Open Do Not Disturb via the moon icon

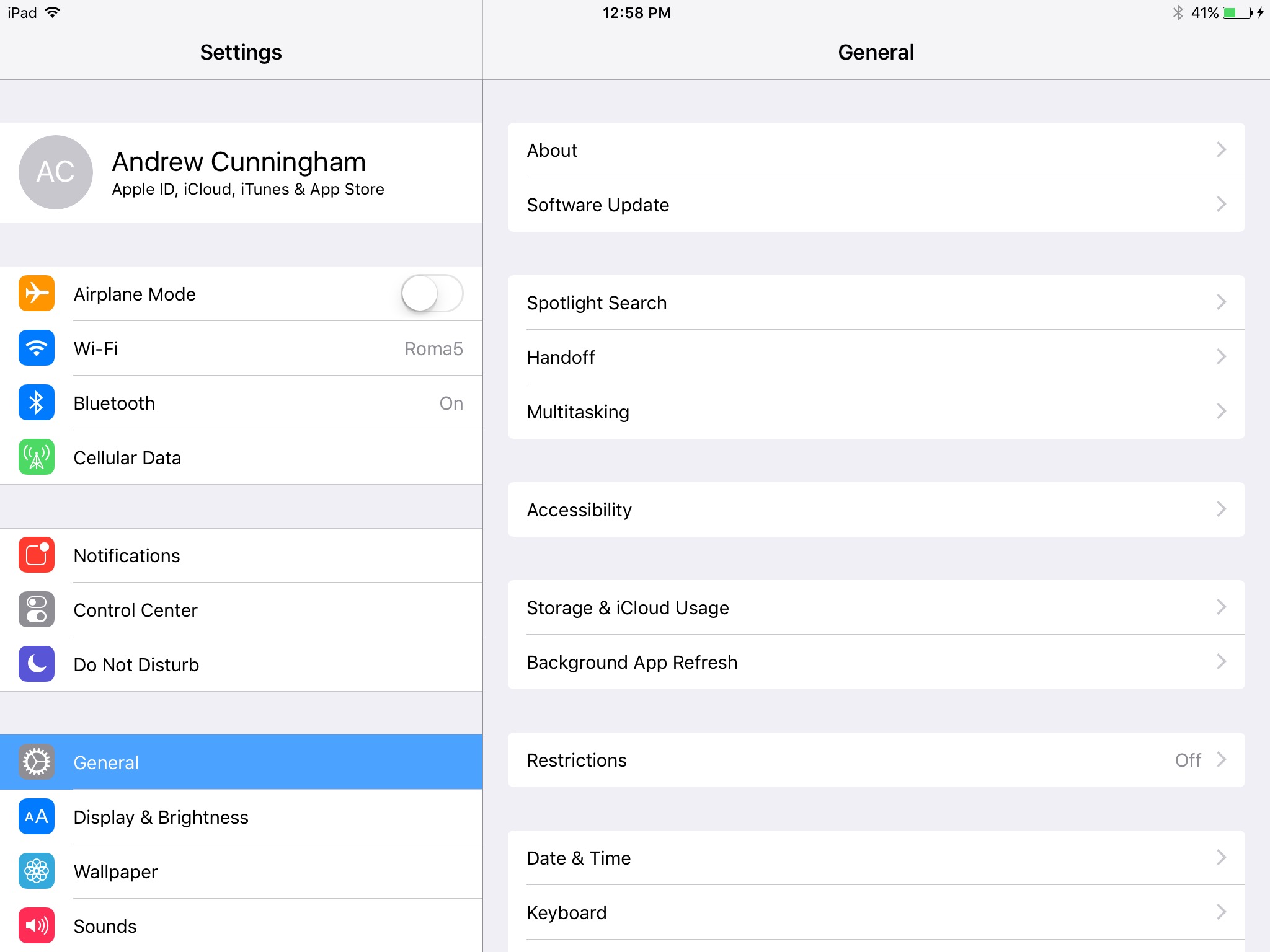(x=36, y=664)
